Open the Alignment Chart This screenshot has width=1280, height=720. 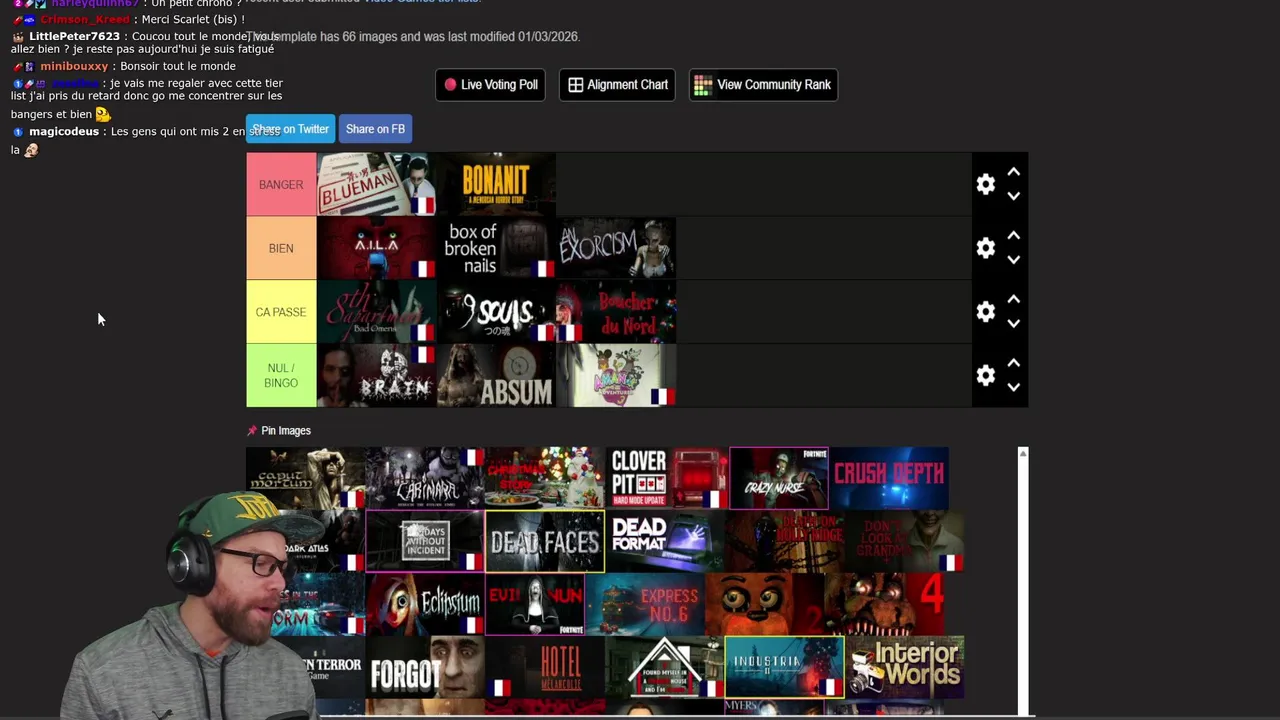click(x=617, y=85)
